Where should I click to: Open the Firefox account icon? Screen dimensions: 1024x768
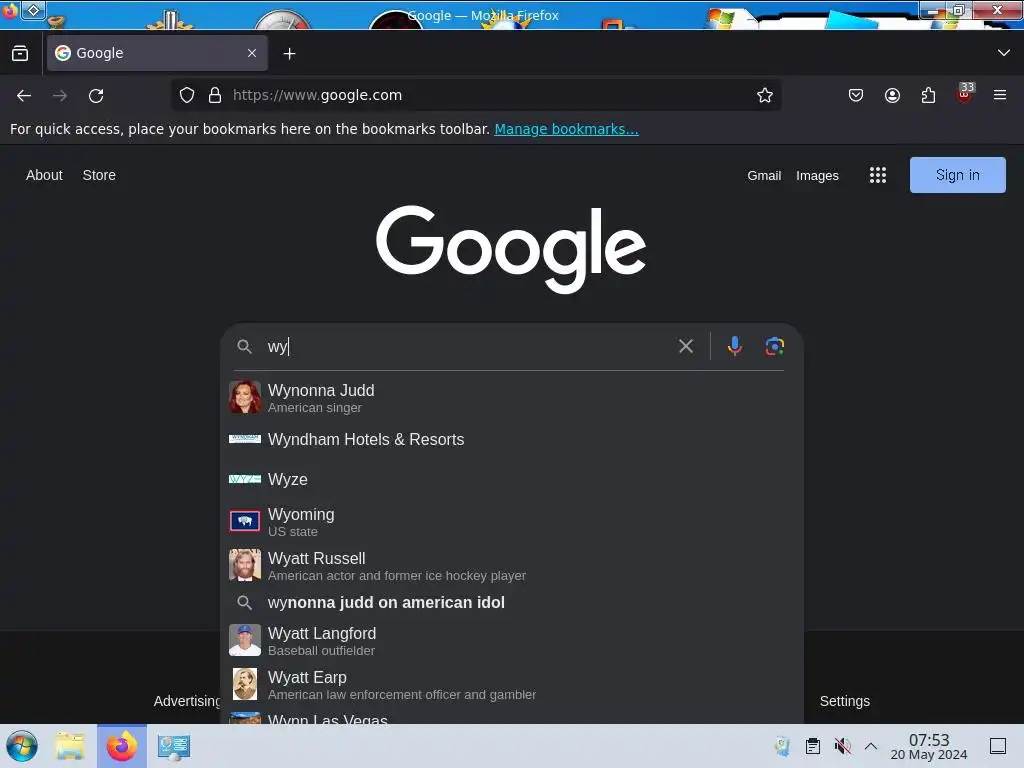[892, 95]
